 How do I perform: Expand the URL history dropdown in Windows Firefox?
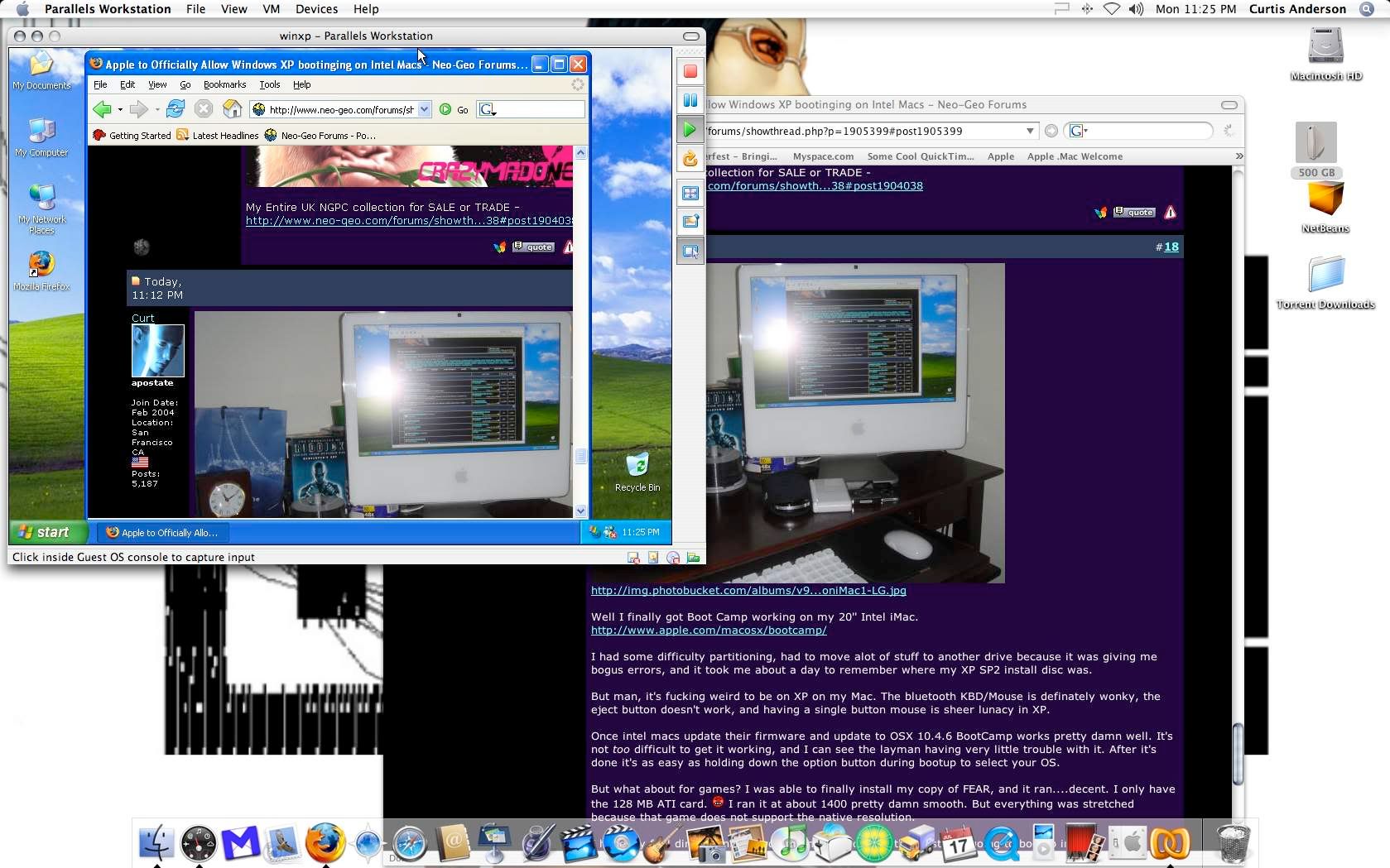pyautogui.click(x=424, y=109)
